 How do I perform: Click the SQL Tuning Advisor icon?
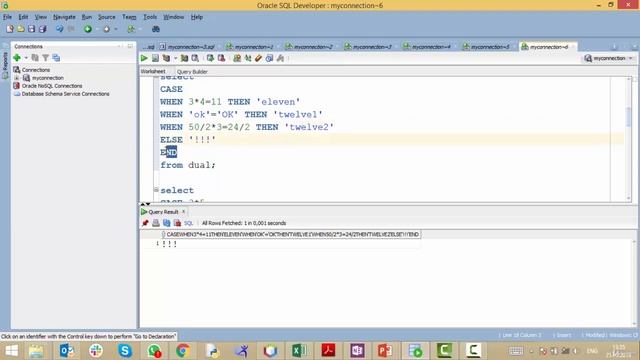click(195, 58)
